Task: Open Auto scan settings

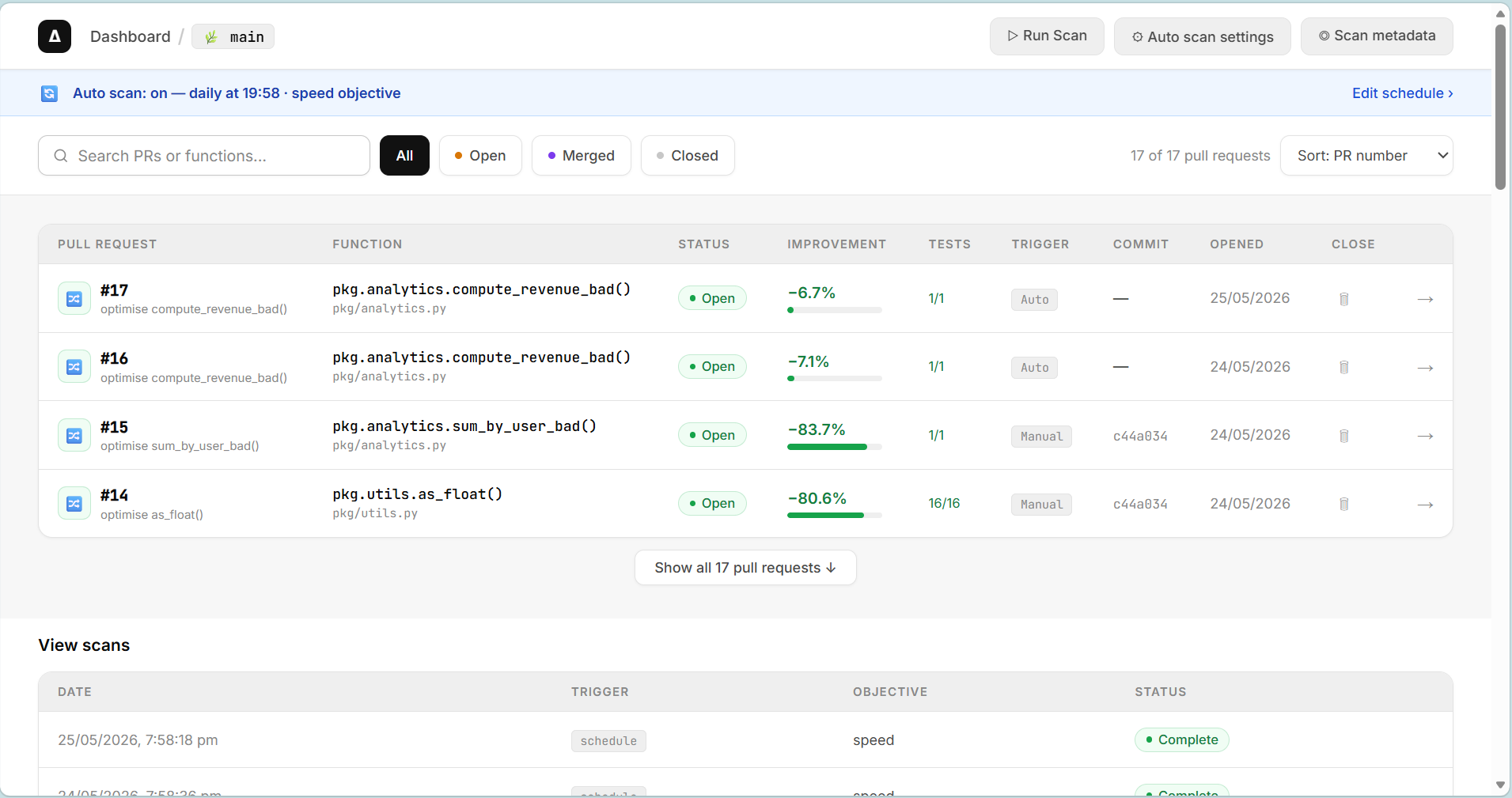Action: (1203, 36)
